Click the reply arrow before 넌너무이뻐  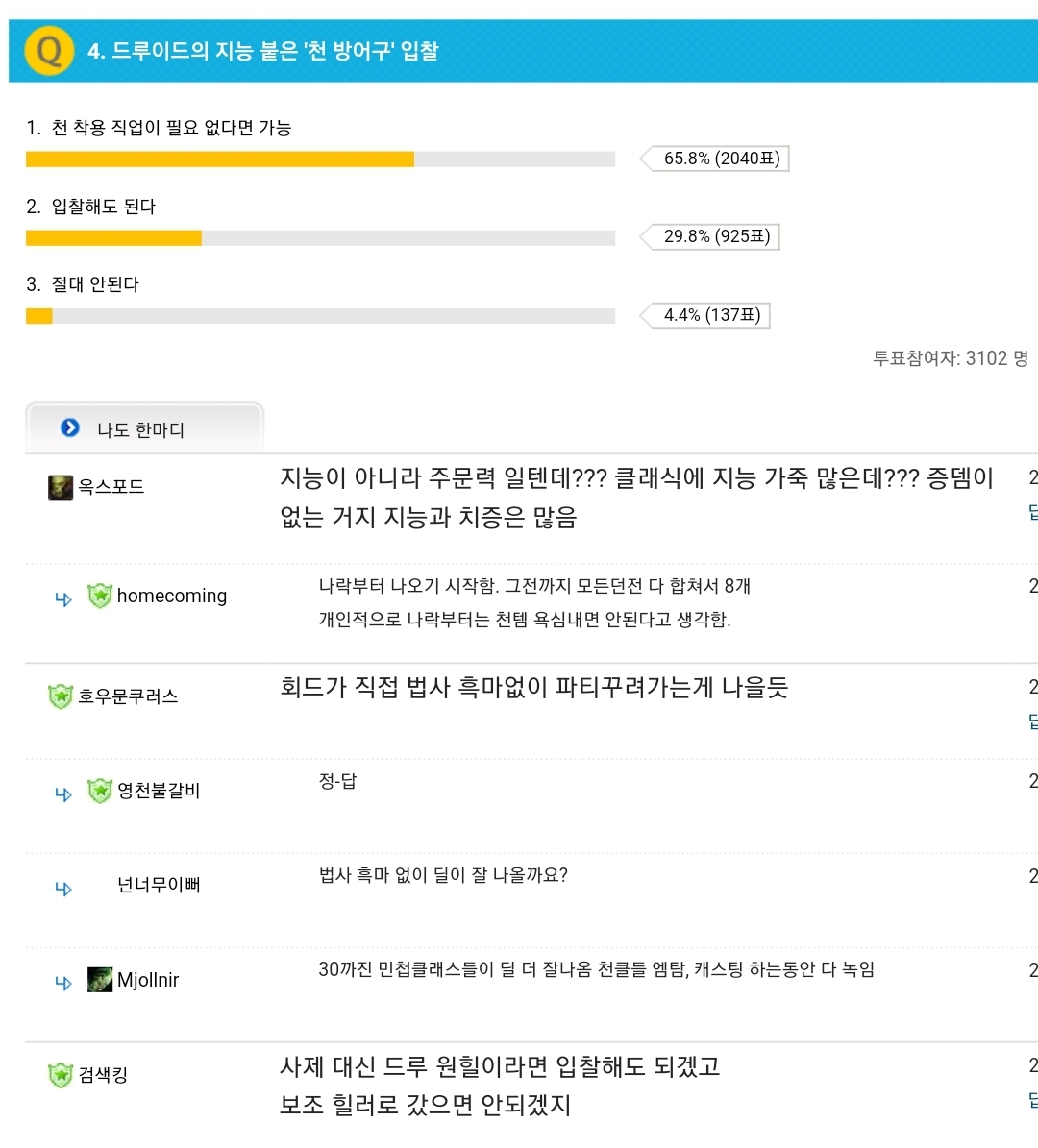[63, 889]
